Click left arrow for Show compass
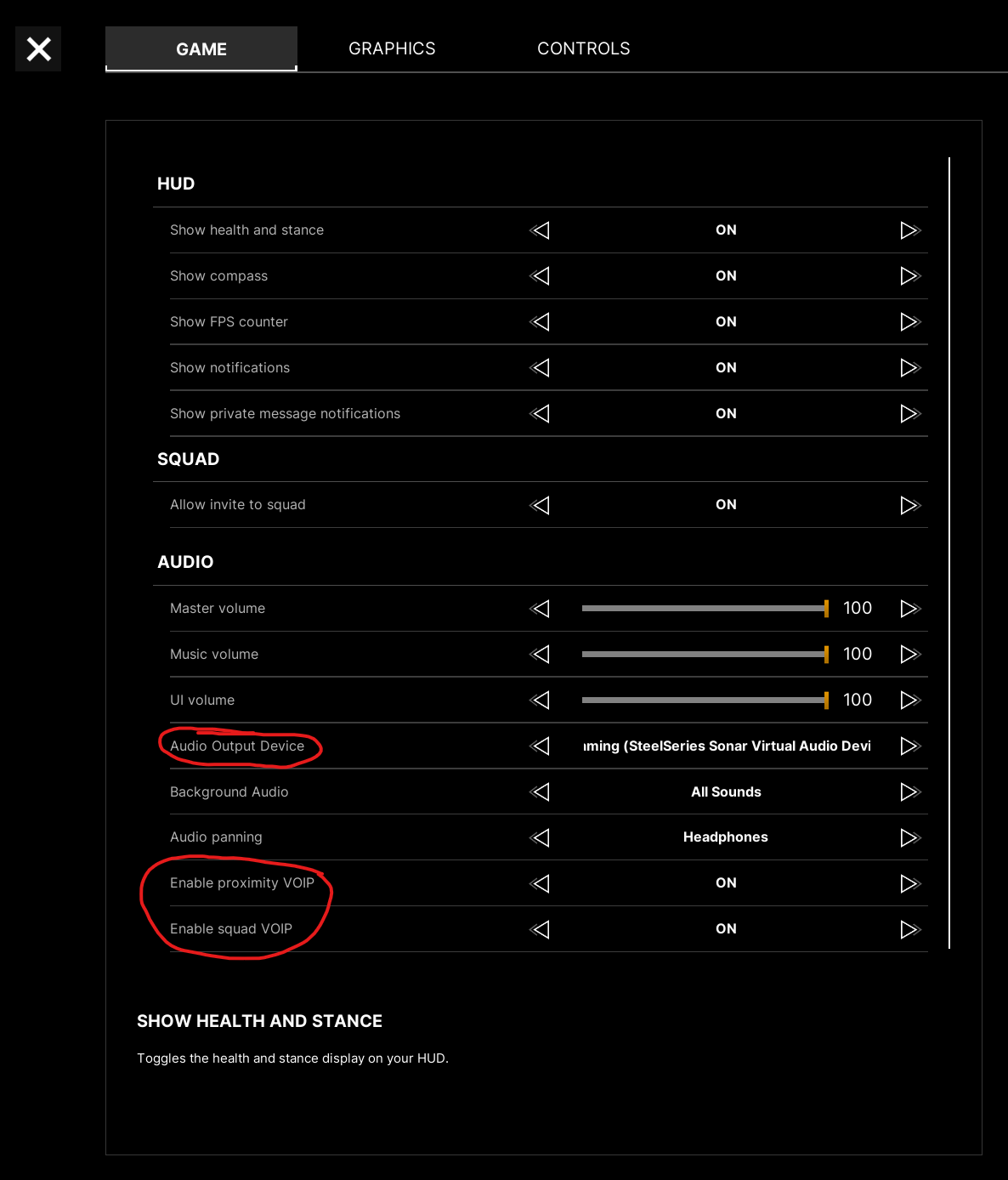This screenshot has width=1008, height=1180. click(x=540, y=276)
